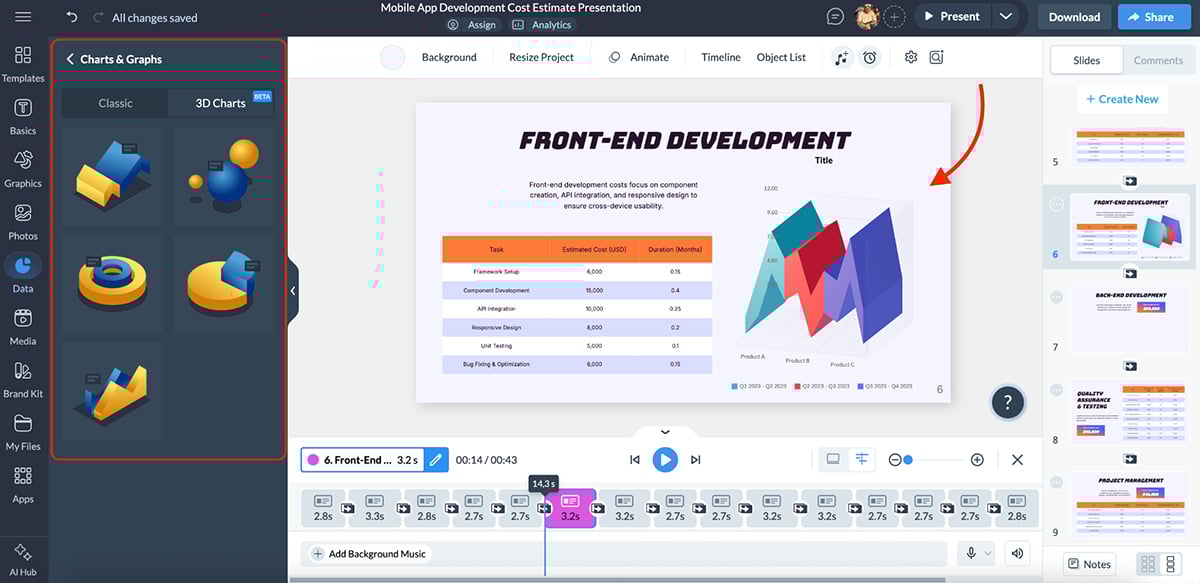Select the Back-End Development slide thumbnail
This screenshot has width=1200, height=583.
click(1129, 318)
